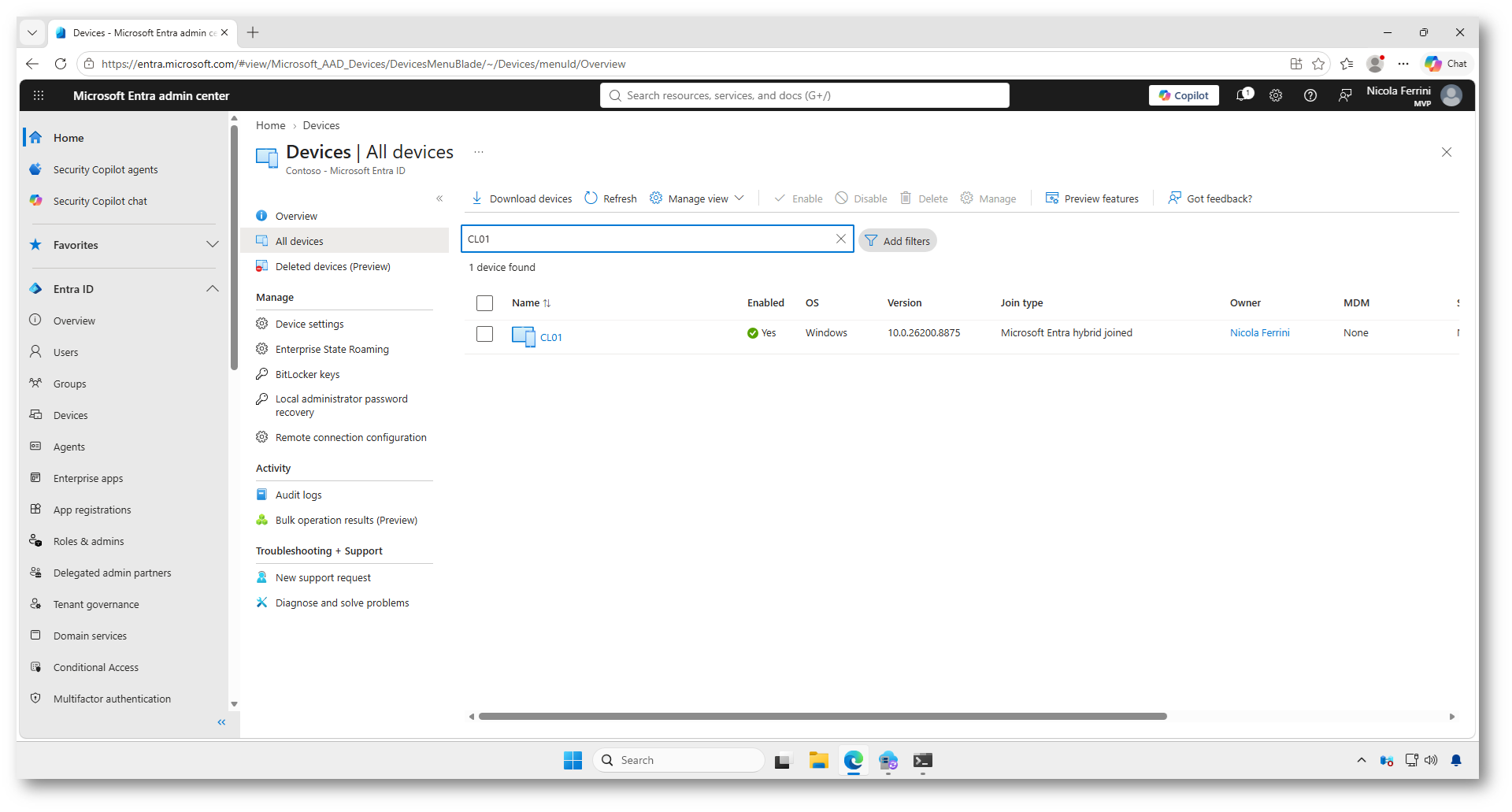
Task: Sort devices by the Name column
Action: pyautogui.click(x=532, y=303)
